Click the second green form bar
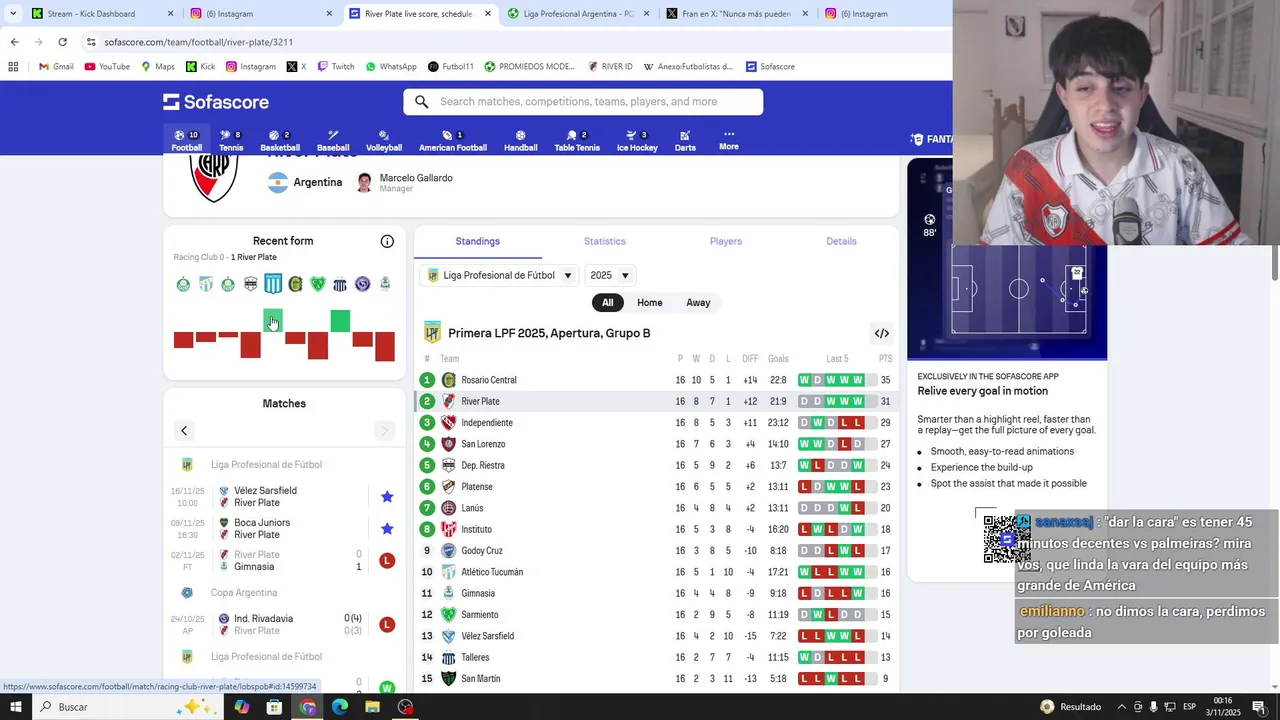 [x=340, y=321]
